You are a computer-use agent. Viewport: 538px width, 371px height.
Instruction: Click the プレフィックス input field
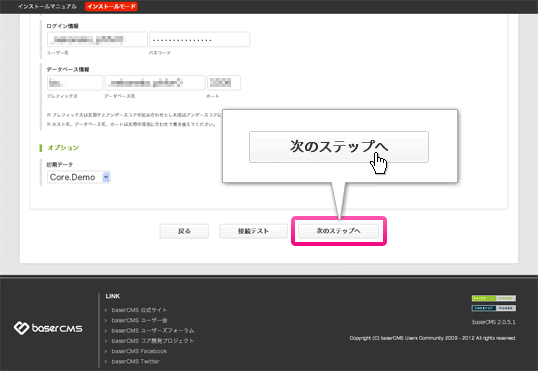(75, 83)
